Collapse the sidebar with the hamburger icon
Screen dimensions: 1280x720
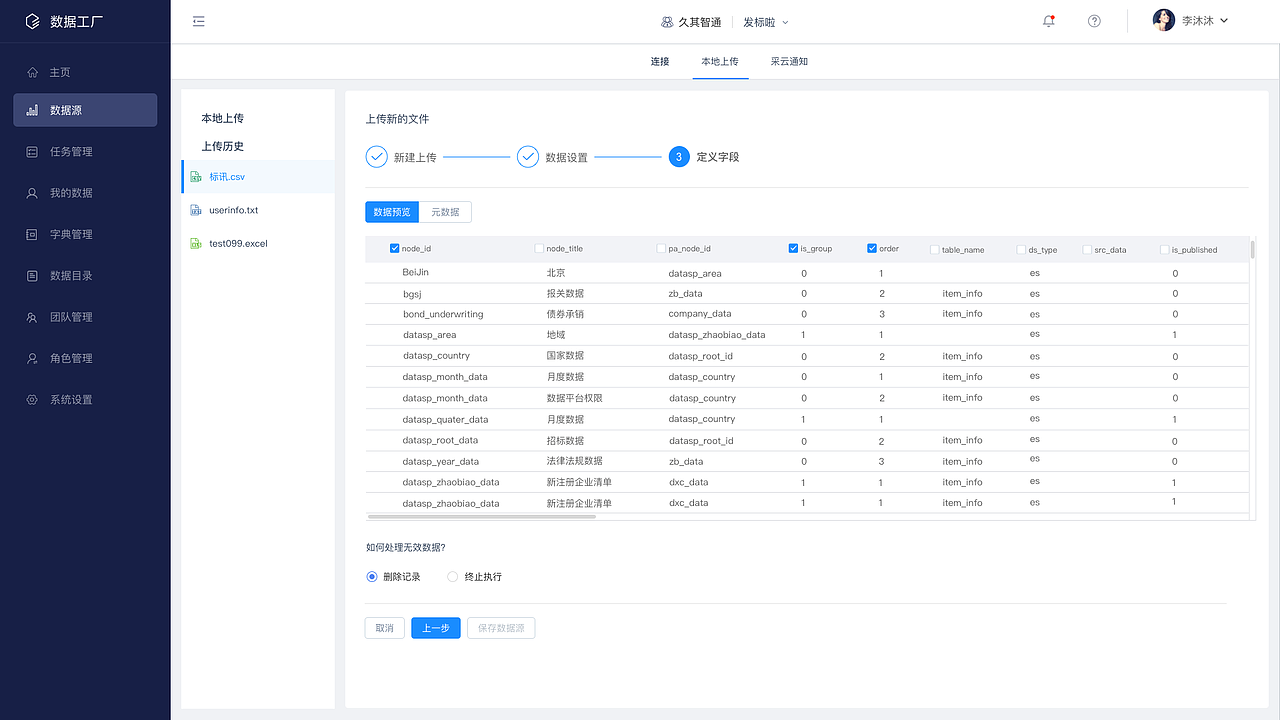198,20
